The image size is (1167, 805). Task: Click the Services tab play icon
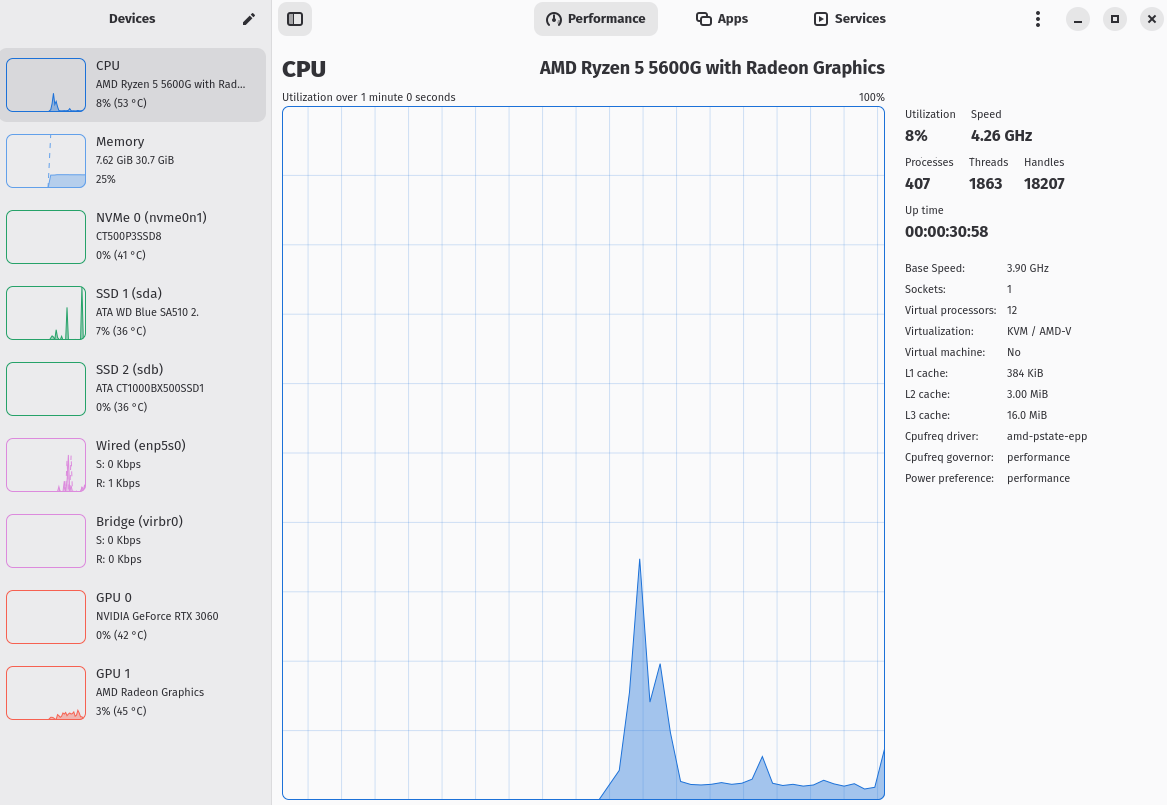click(821, 19)
